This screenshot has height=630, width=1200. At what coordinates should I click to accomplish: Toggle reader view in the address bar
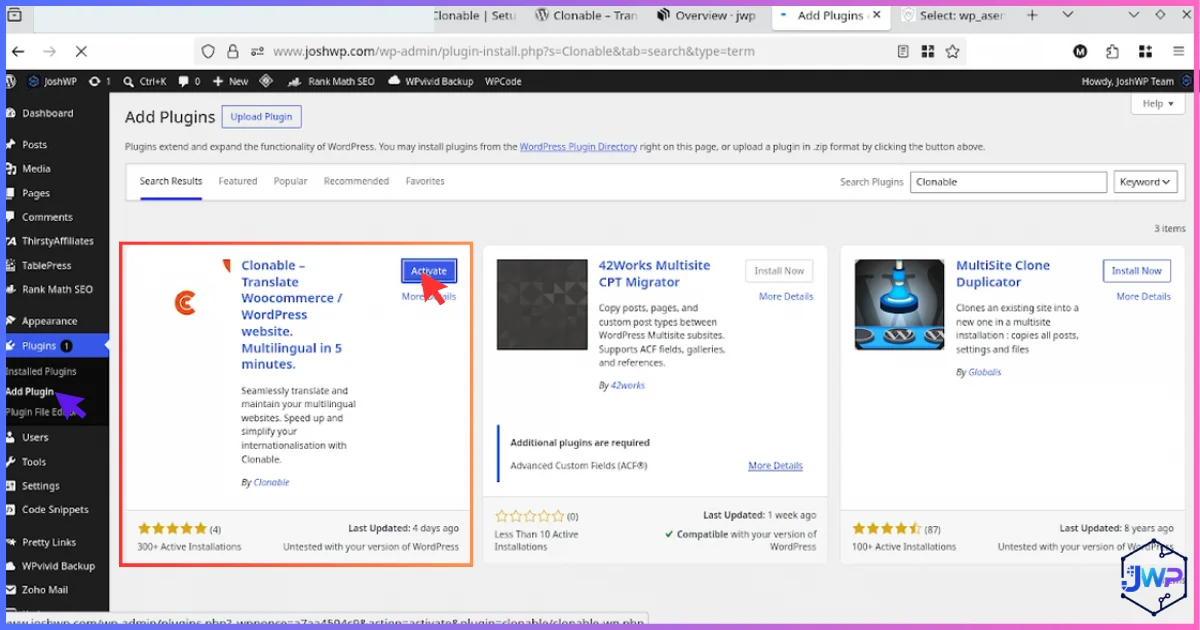tap(903, 51)
